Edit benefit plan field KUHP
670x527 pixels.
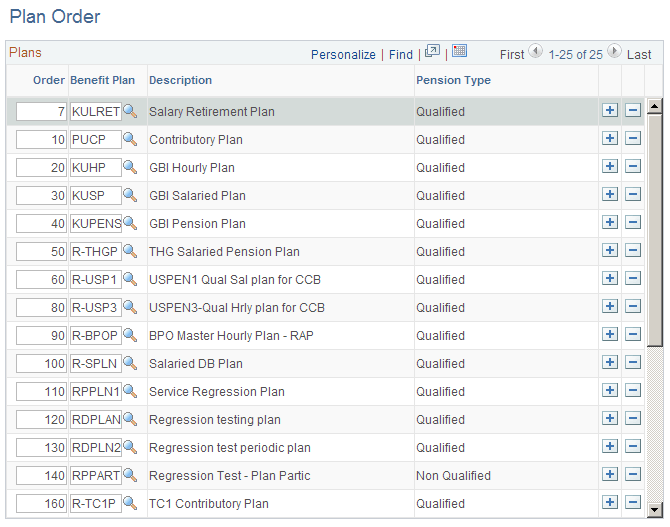point(96,168)
